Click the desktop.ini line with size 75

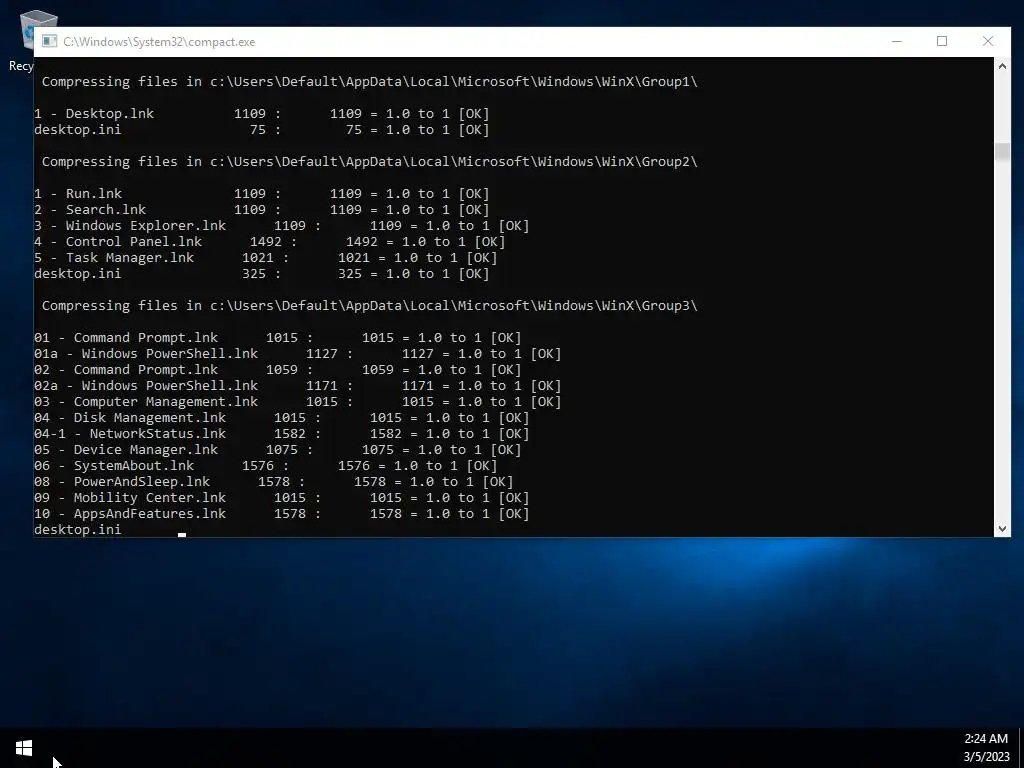pyautogui.click(x=262, y=129)
